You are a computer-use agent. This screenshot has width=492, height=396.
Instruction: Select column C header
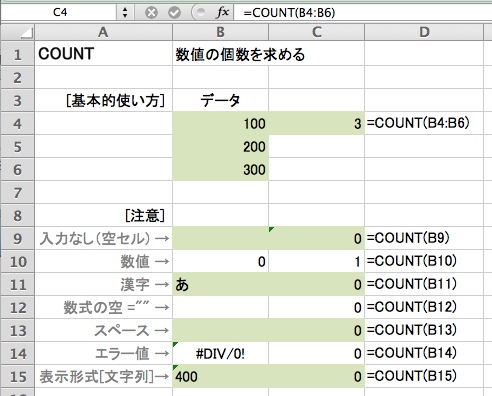click(x=317, y=32)
